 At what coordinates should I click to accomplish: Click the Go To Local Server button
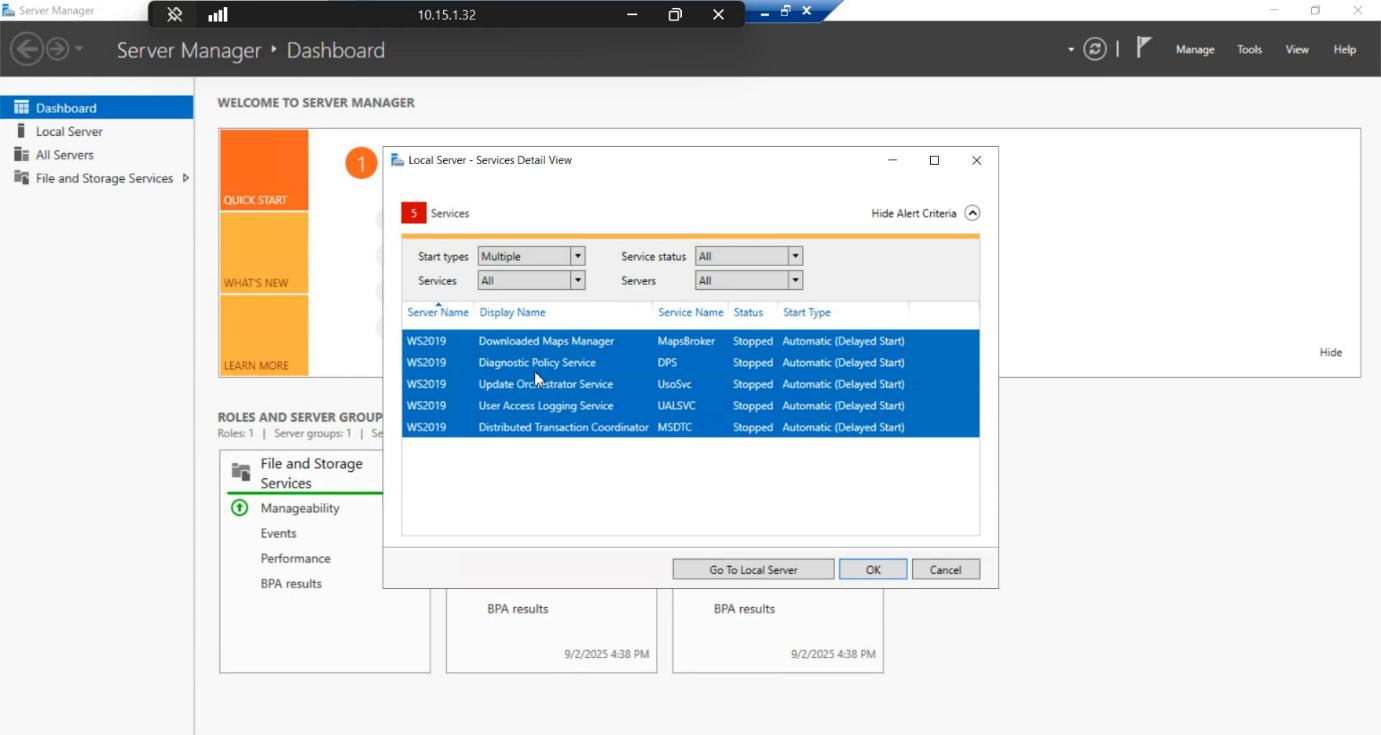[753, 569]
